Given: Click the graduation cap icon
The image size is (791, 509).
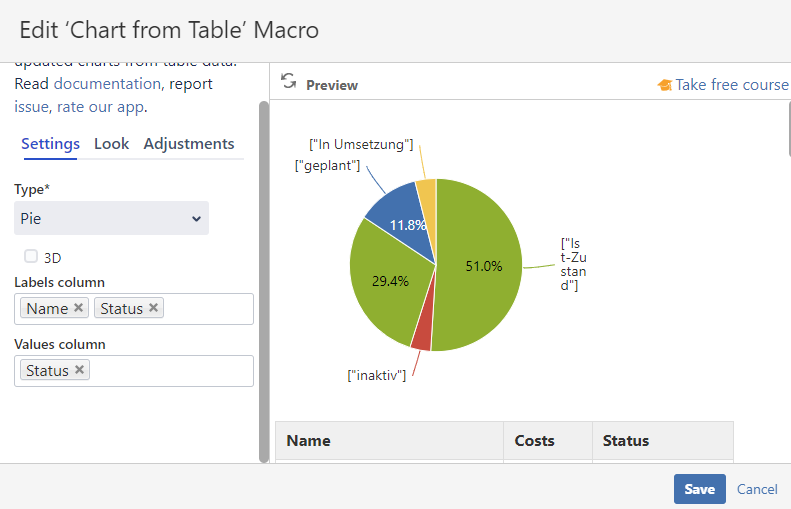Looking at the screenshot, I should pos(664,85).
